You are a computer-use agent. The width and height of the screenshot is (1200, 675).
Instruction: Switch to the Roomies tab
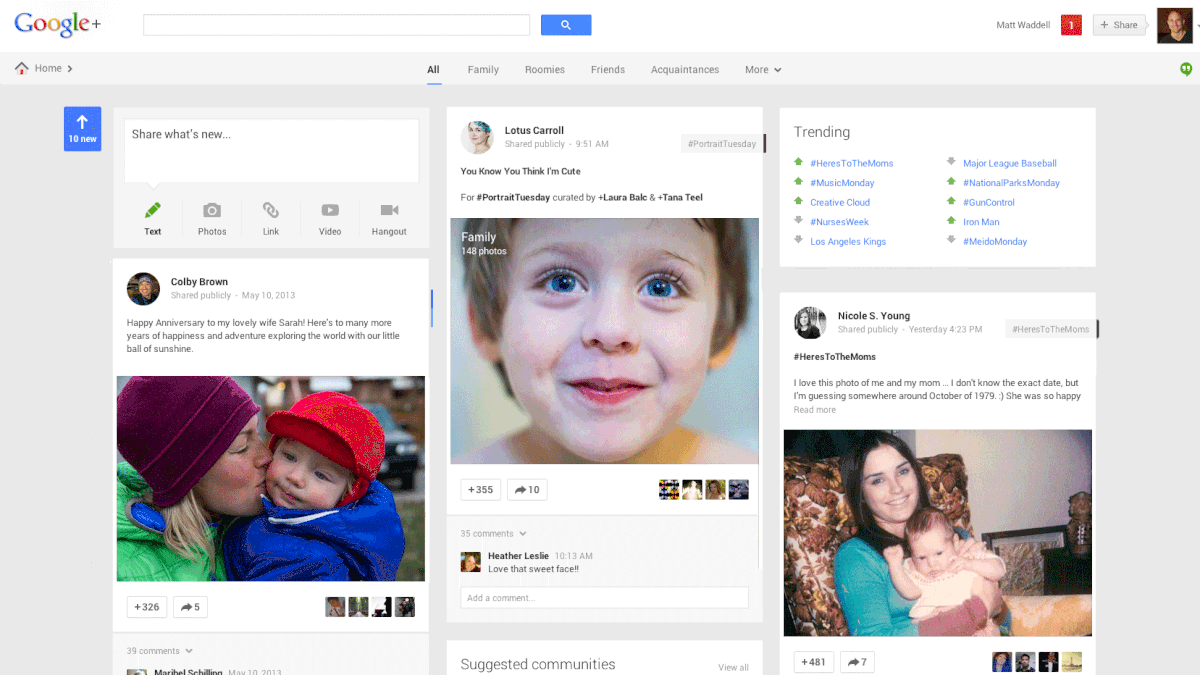[x=545, y=70]
